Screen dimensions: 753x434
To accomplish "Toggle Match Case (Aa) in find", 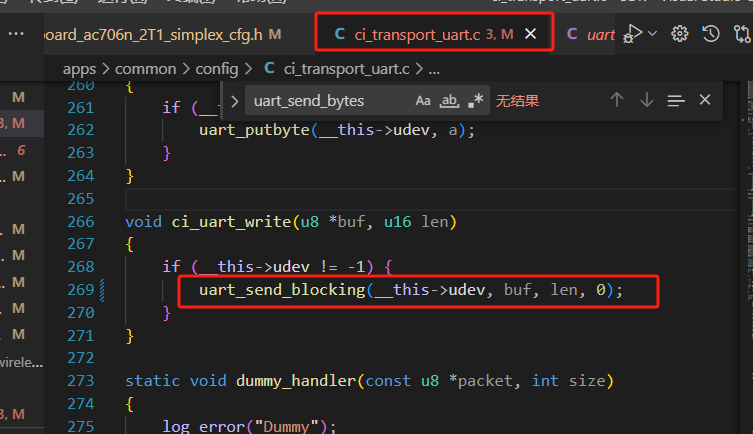I will [x=423, y=101].
